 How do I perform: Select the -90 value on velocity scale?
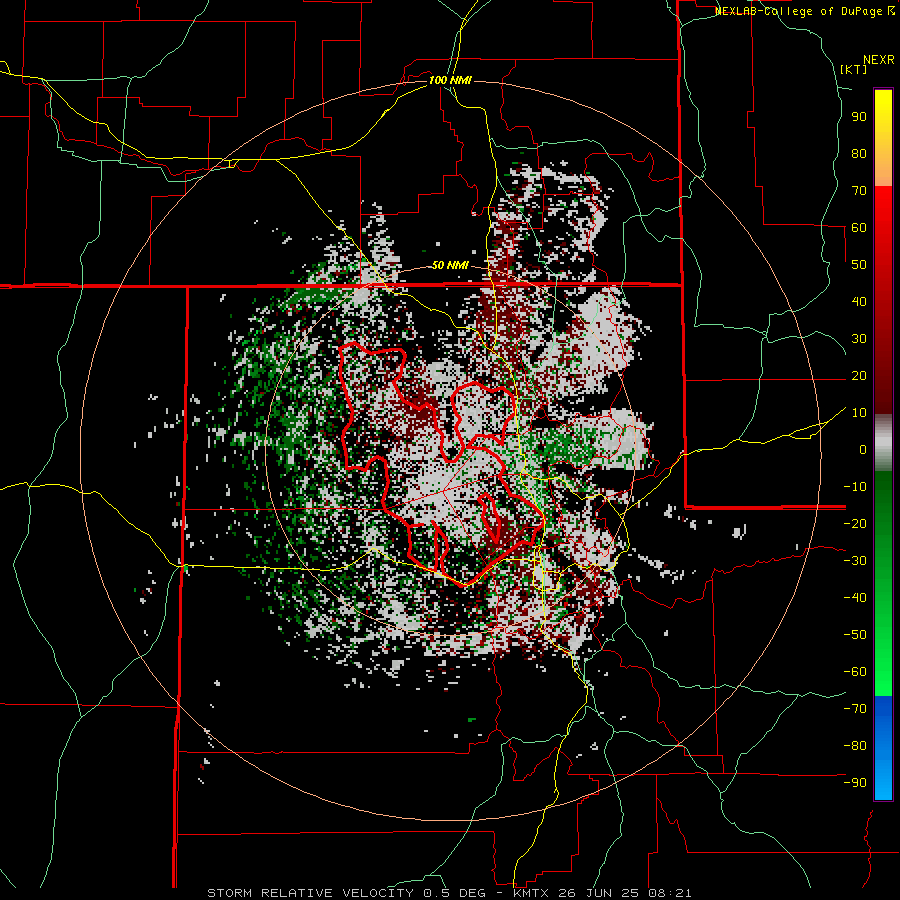[855, 783]
